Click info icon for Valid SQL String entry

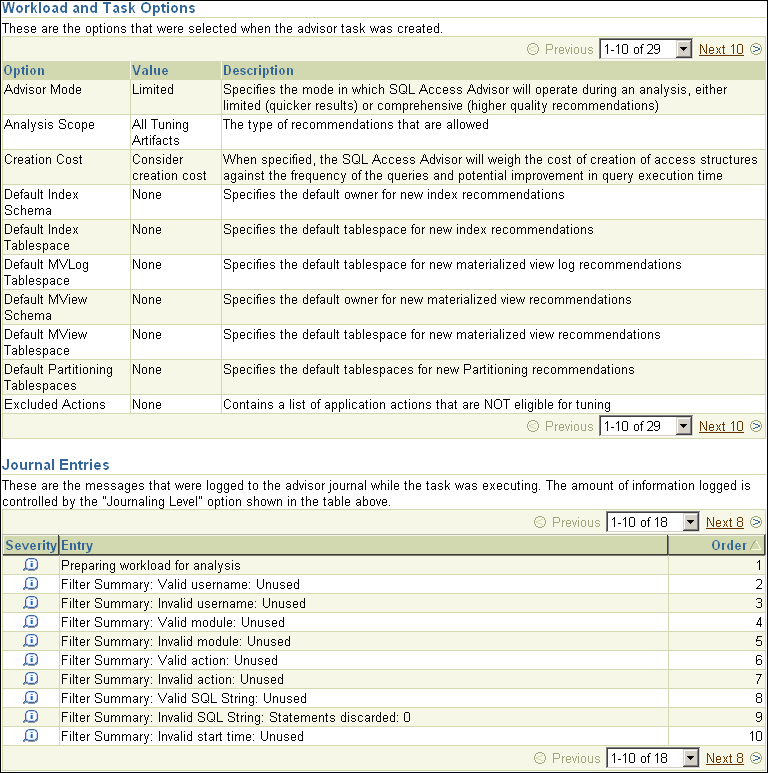tap(30, 698)
